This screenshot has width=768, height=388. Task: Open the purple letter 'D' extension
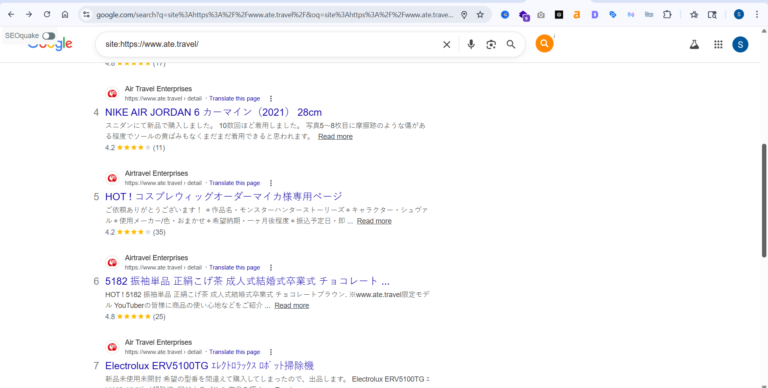coord(595,15)
